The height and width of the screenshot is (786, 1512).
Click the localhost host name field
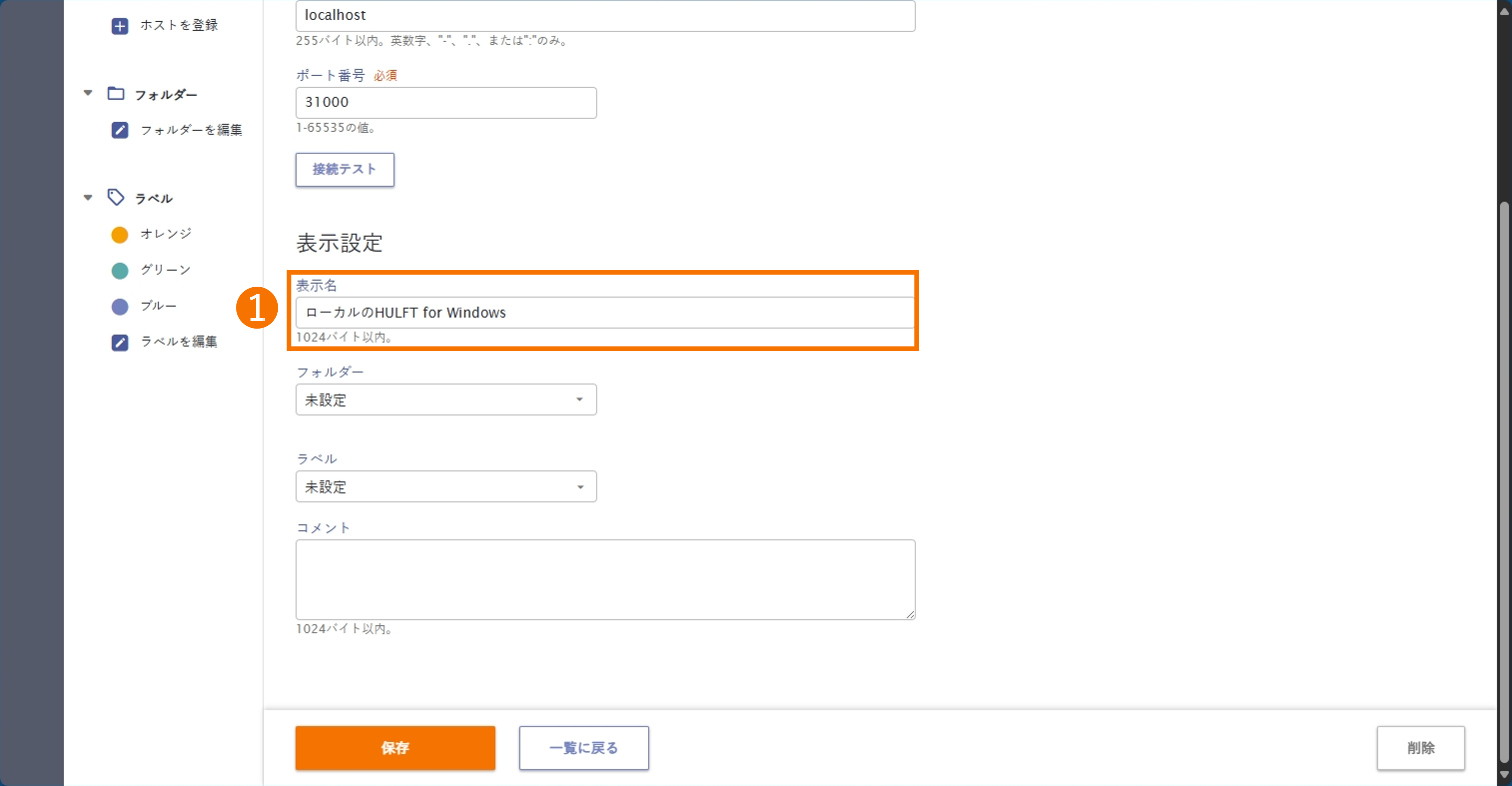coord(604,16)
